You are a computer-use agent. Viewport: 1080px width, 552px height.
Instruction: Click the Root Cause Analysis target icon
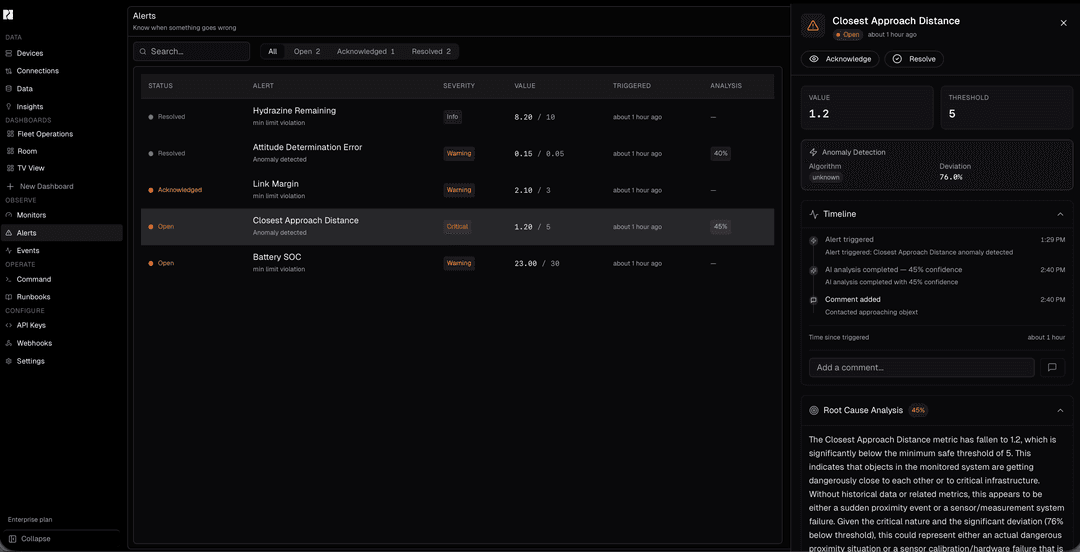813,410
